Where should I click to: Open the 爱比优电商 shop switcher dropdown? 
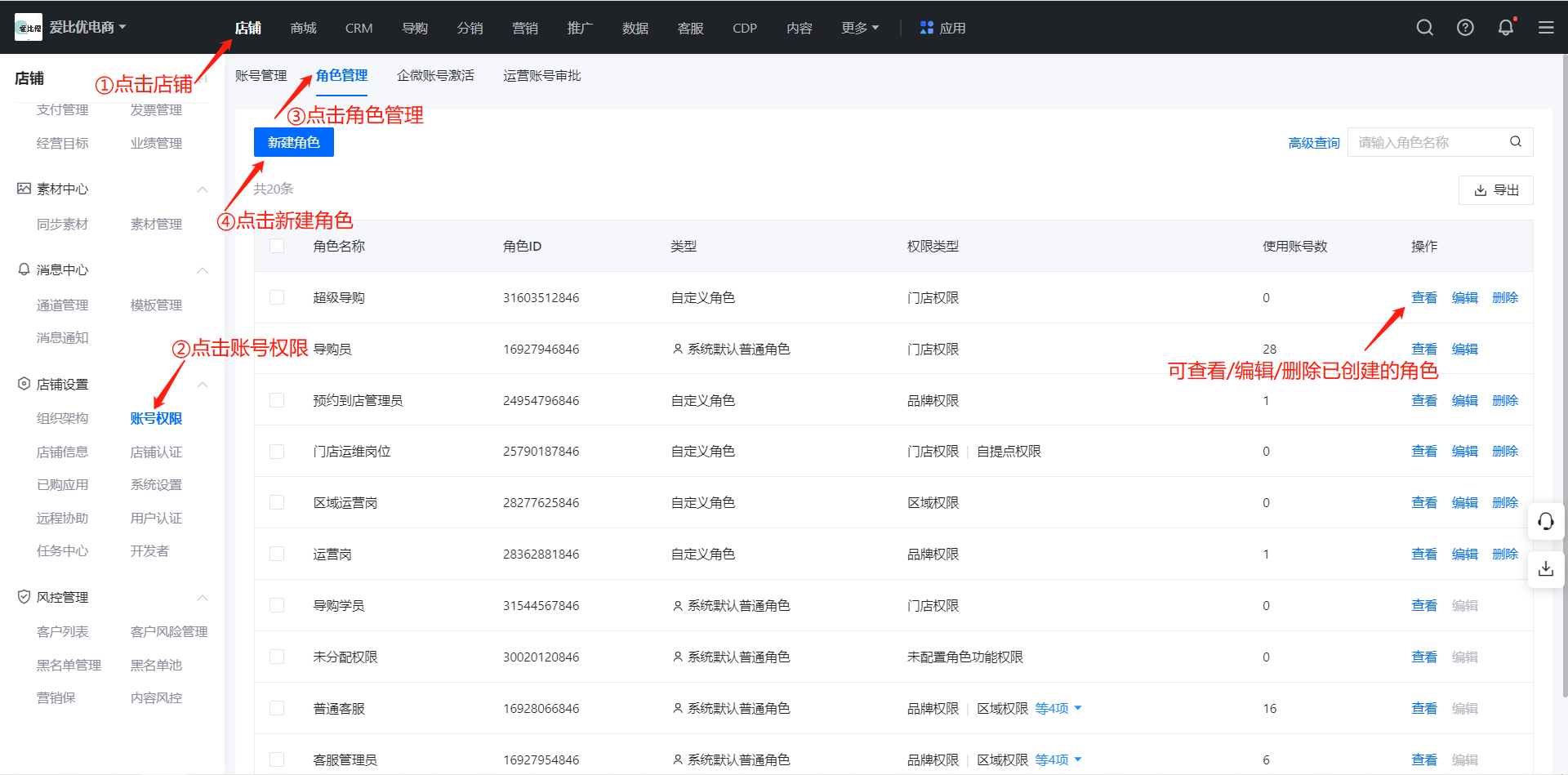87,27
